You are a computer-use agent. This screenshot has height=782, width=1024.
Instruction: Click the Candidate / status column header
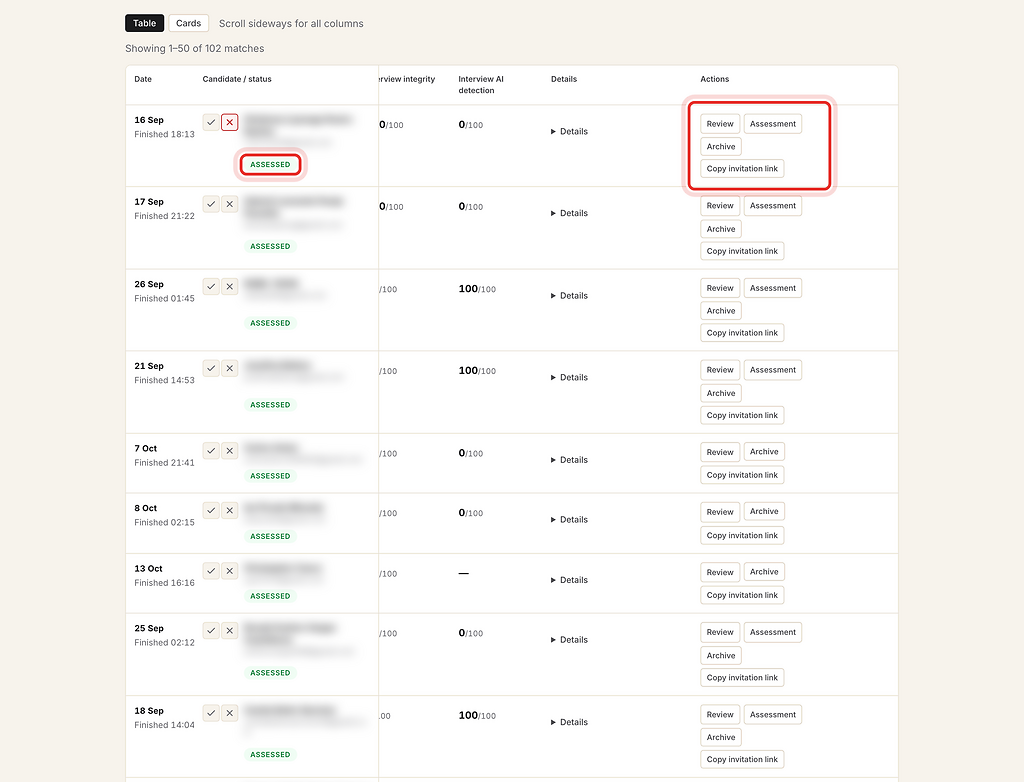[x=237, y=79]
